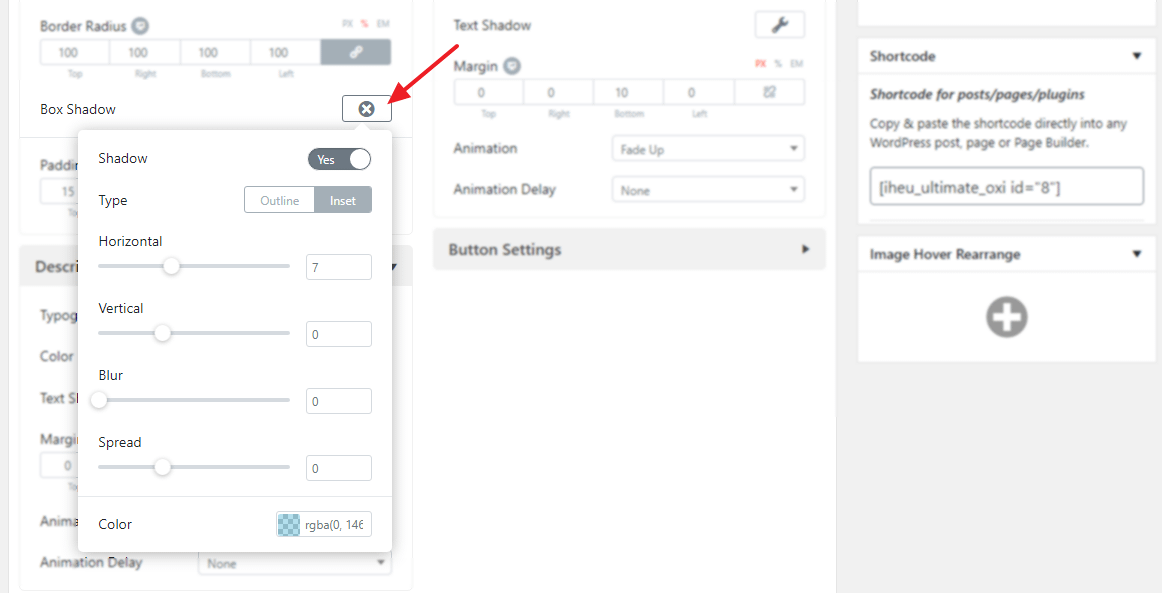Click the shortcode text field
The image size is (1162, 593).
(x=1006, y=187)
